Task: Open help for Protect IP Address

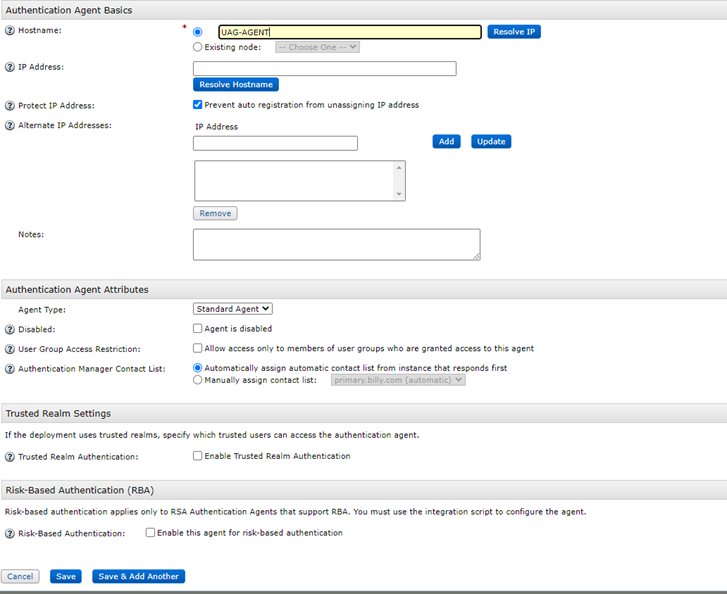Action: 10,105
